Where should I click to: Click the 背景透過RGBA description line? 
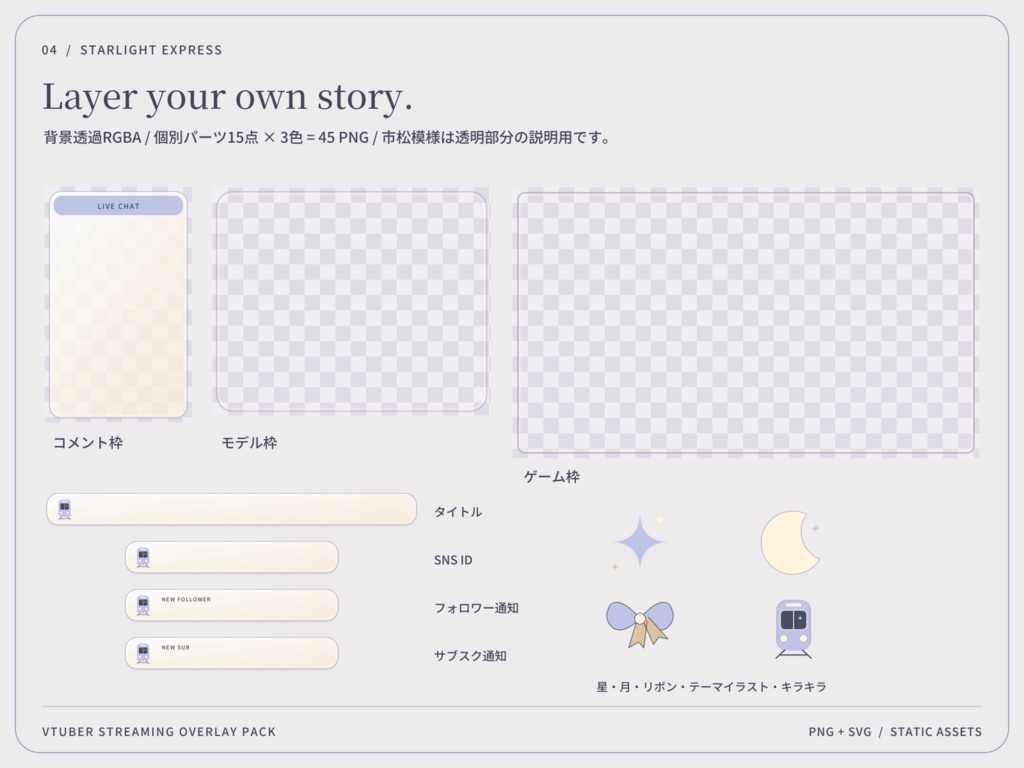pos(327,138)
